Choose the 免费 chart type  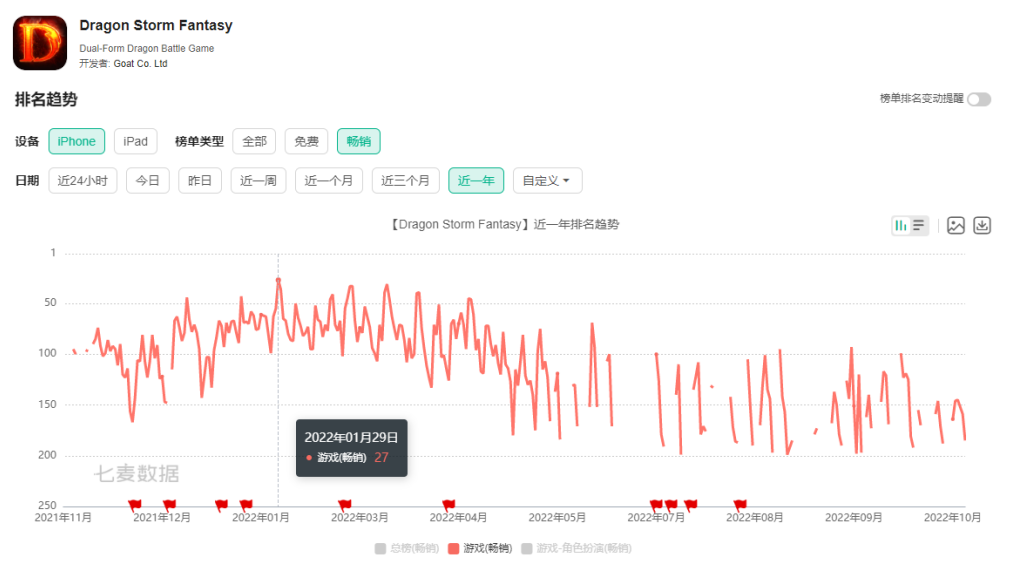307,142
